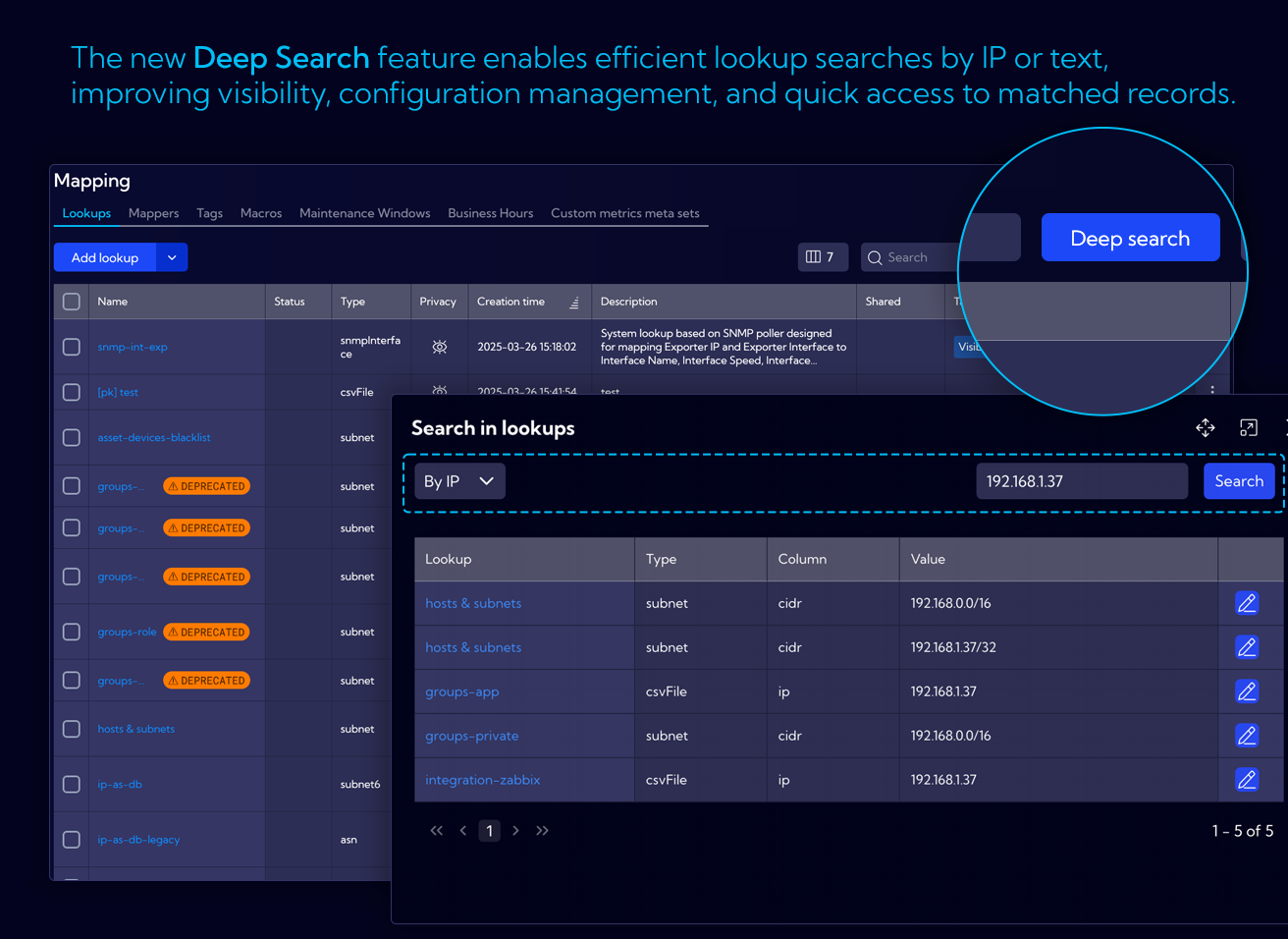Edit the hosts & subnets 192.168.1.37/32 result
The image size is (1288, 939).
(1247, 647)
